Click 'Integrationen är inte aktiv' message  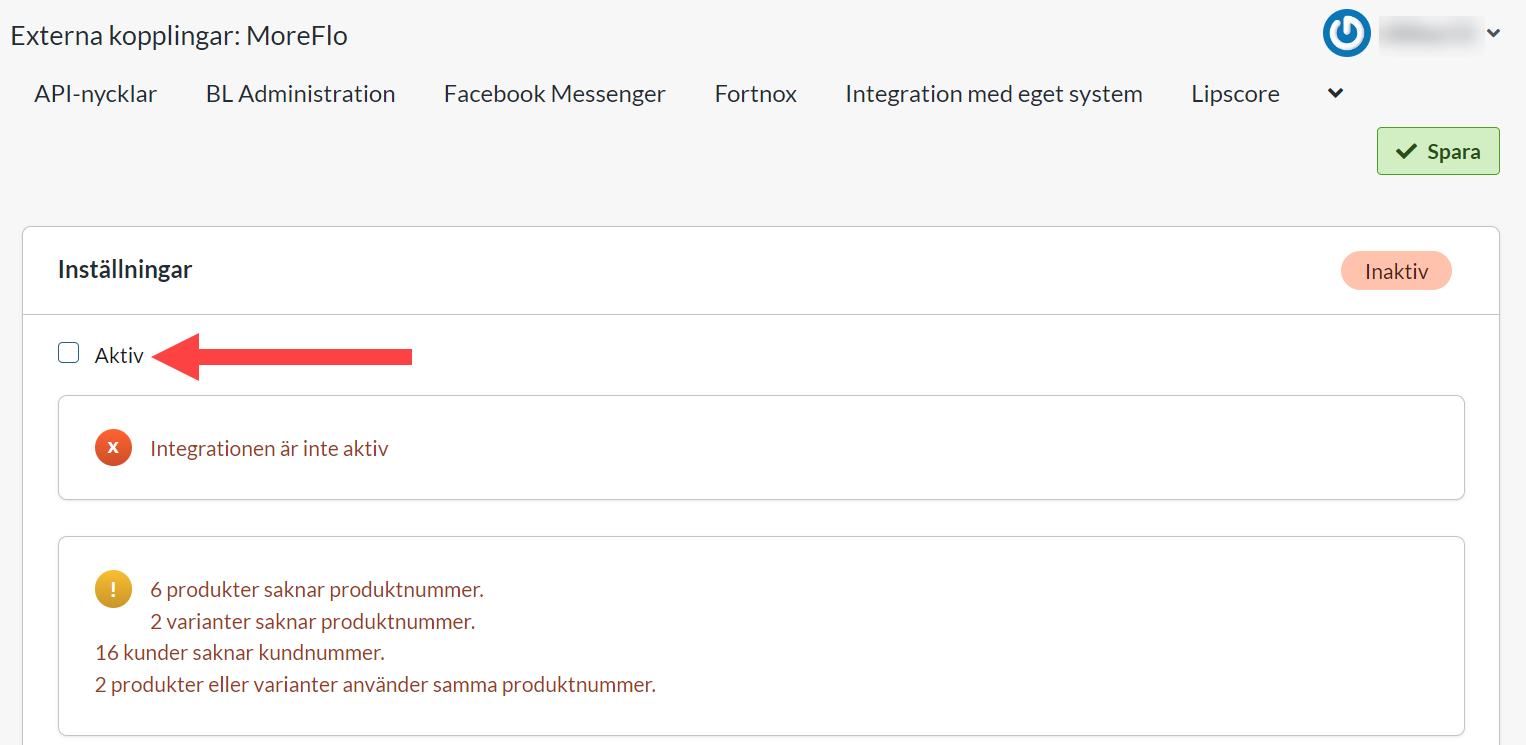tap(269, 449)
